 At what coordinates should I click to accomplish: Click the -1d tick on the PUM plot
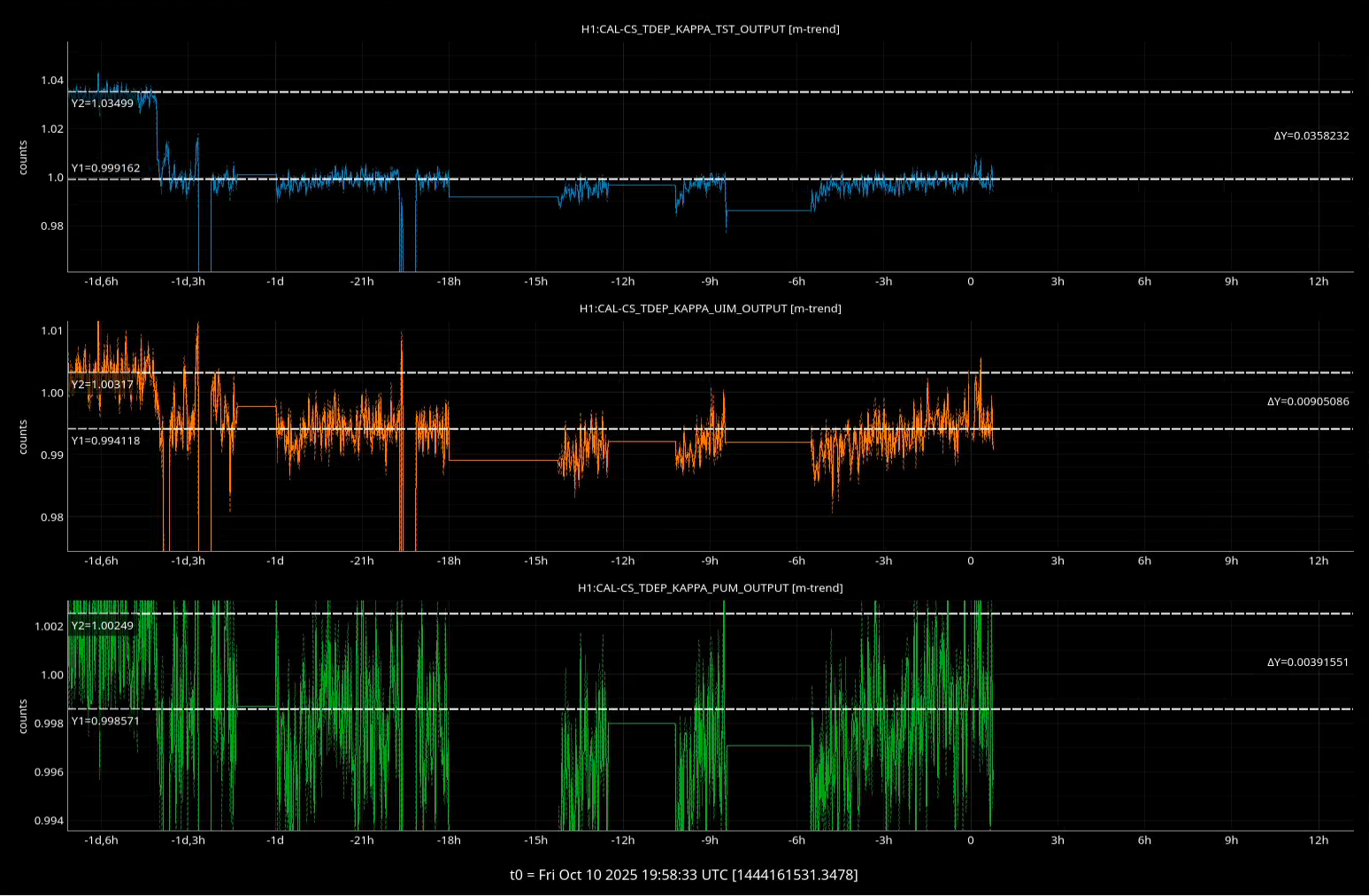click(x=275, y=840)
